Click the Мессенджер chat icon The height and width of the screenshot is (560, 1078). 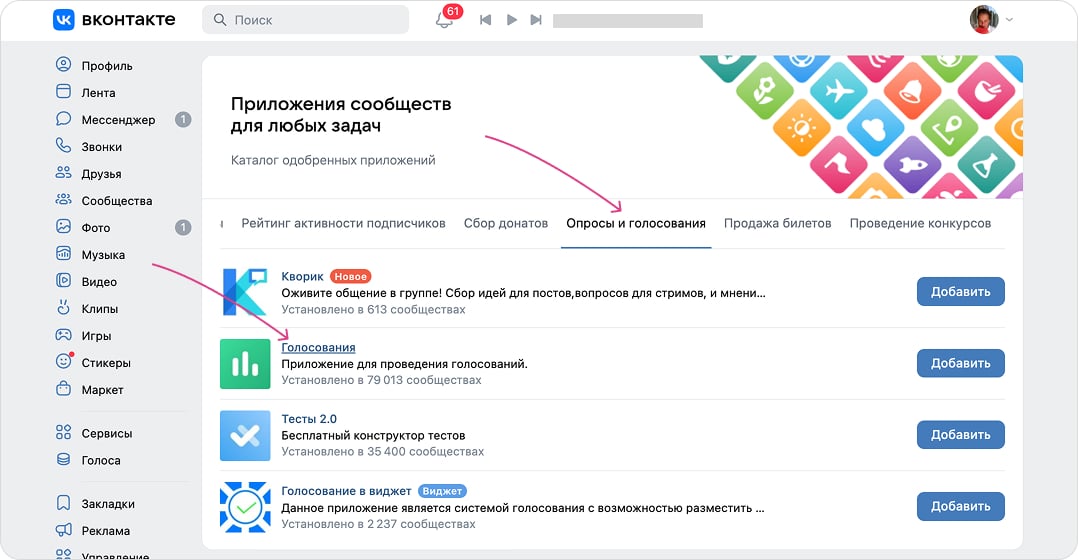[63, 119]
